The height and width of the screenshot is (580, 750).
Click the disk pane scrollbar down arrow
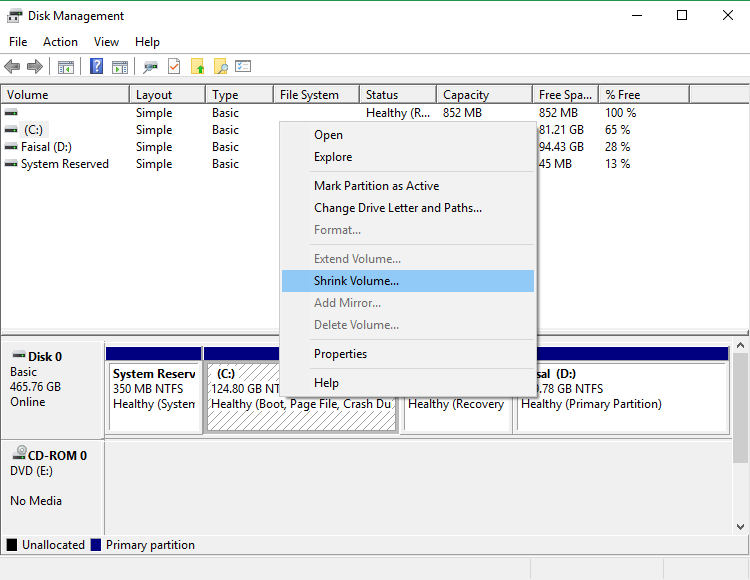pyautogui.click(x=741, y=526)
